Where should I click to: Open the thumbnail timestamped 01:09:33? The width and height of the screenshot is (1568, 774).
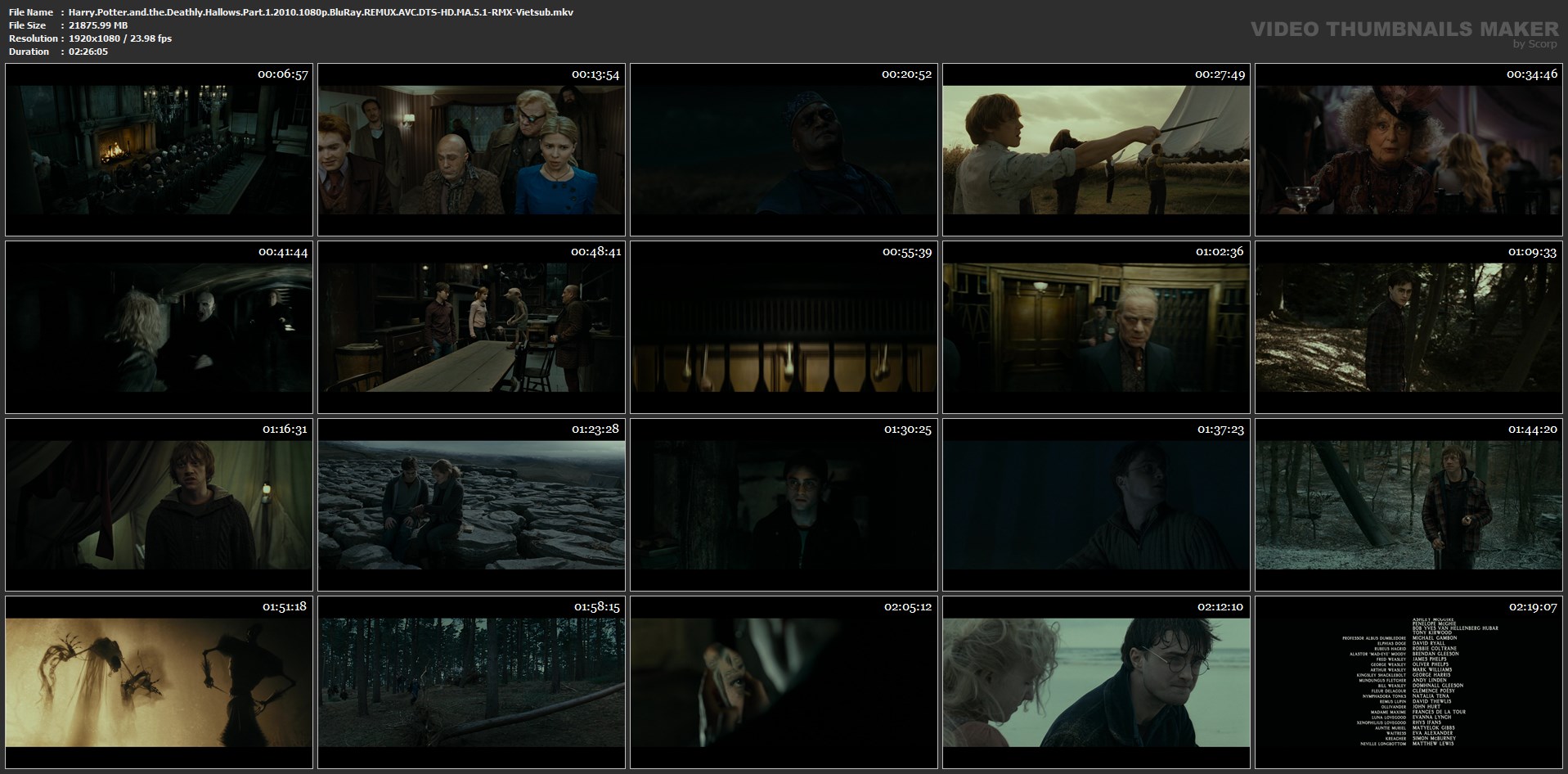tap(1409, 327)
